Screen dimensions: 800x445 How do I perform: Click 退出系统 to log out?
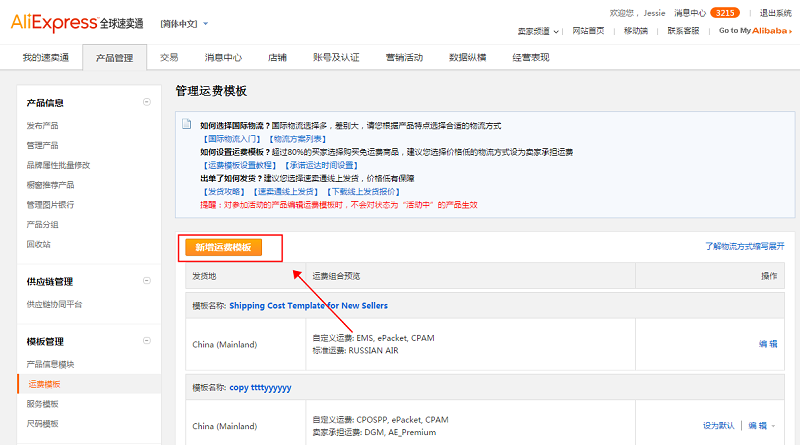tap(776, 13)
